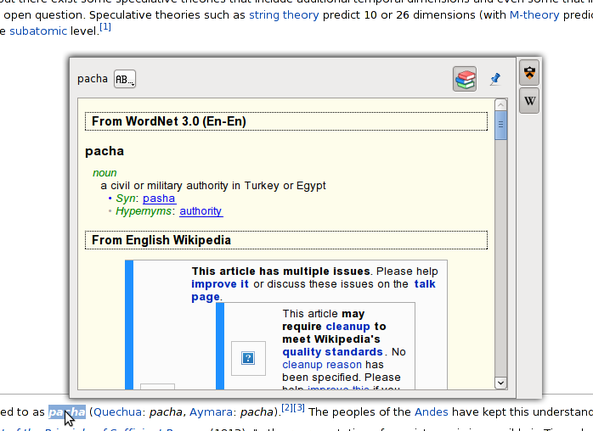Open the Quechua language link
Image resolution: width=593 pixels, height=431 pixels.
click(118, 412)
